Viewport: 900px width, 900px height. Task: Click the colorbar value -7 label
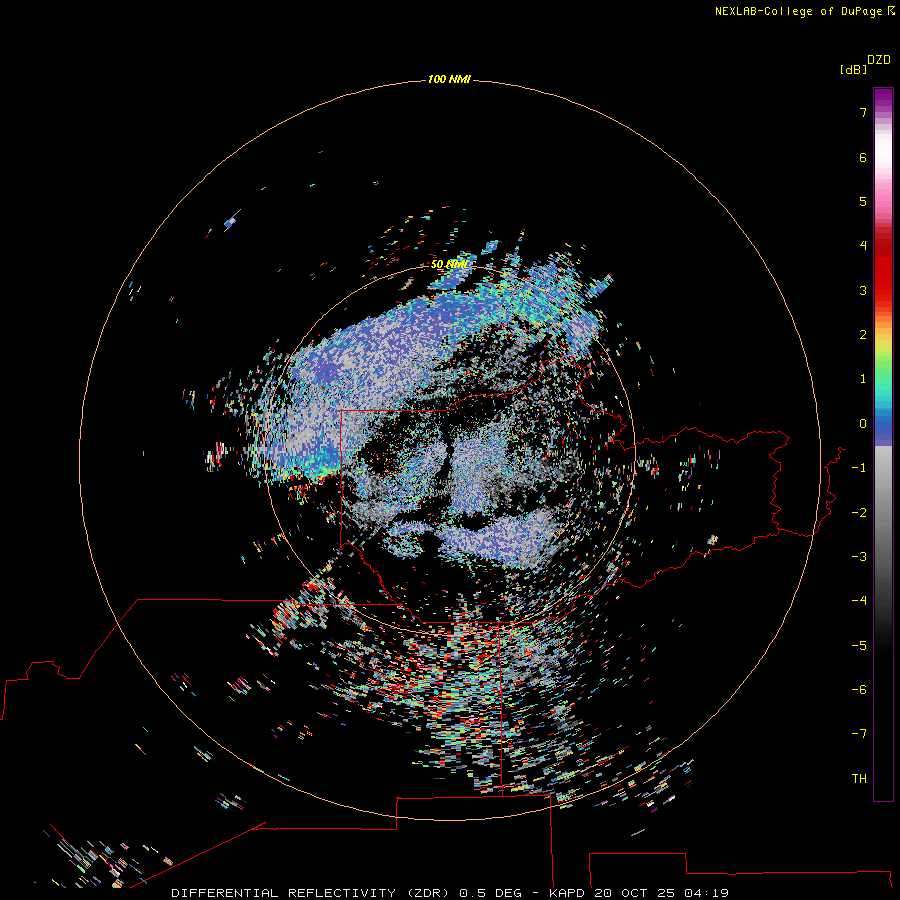859,734
